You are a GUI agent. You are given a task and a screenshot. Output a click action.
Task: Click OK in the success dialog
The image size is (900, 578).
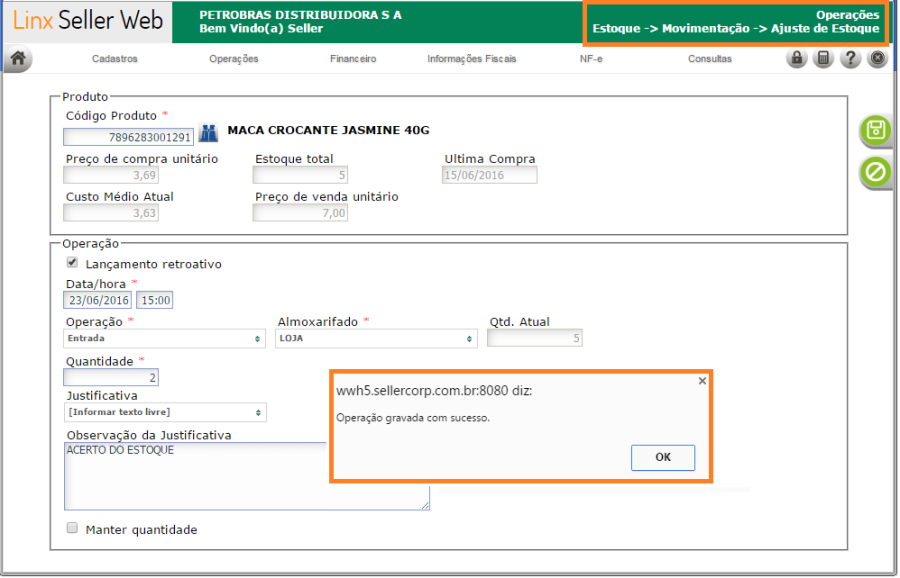click(663, 457)
